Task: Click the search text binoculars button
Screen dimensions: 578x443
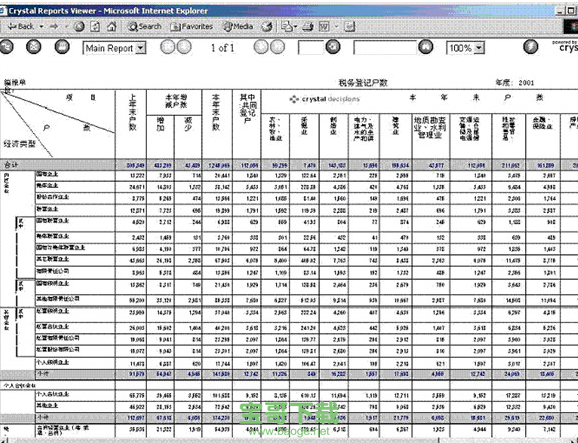Action: click(x=426, y=47)
